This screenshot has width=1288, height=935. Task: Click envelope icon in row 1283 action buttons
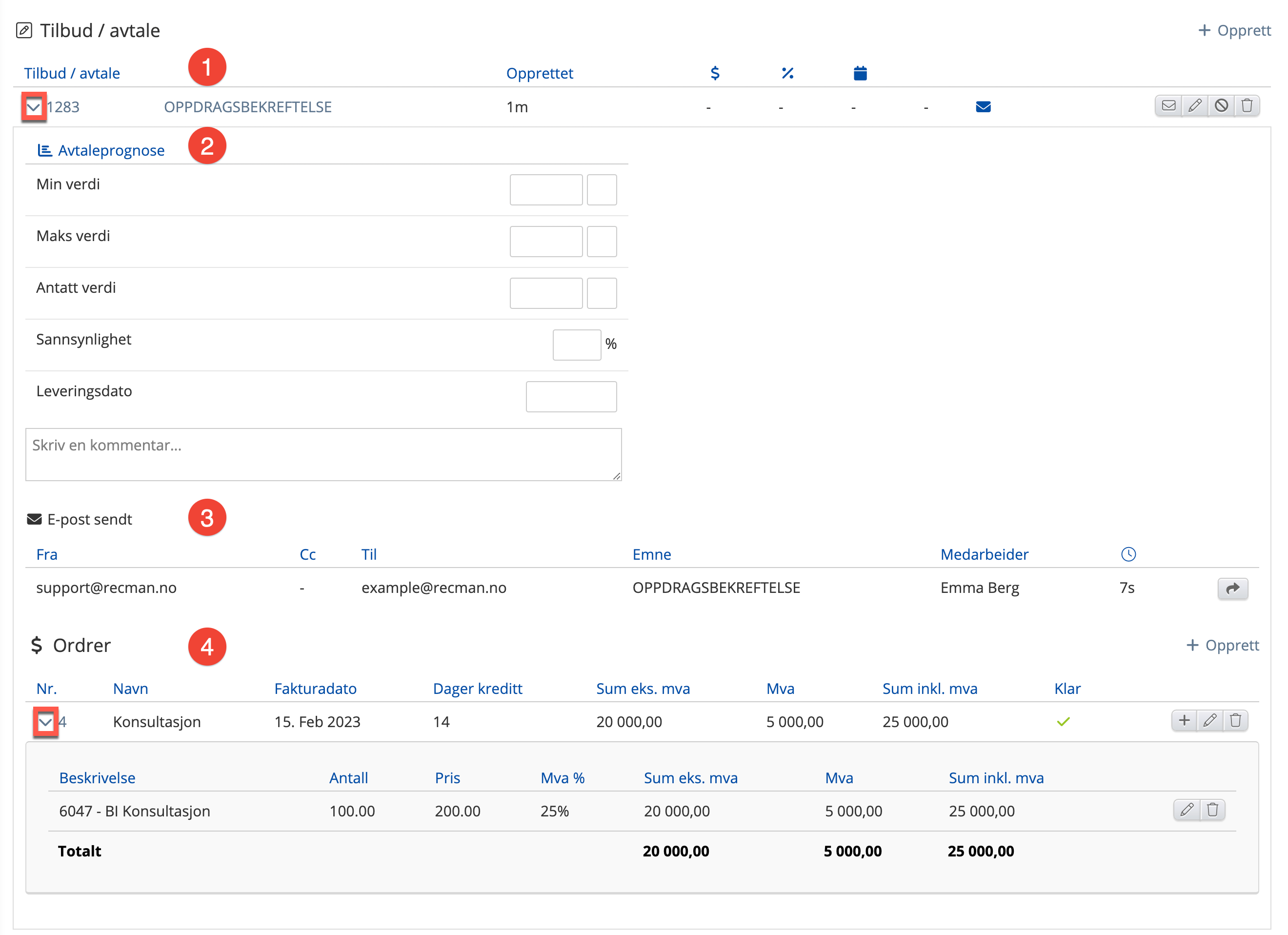point(1168,106)
